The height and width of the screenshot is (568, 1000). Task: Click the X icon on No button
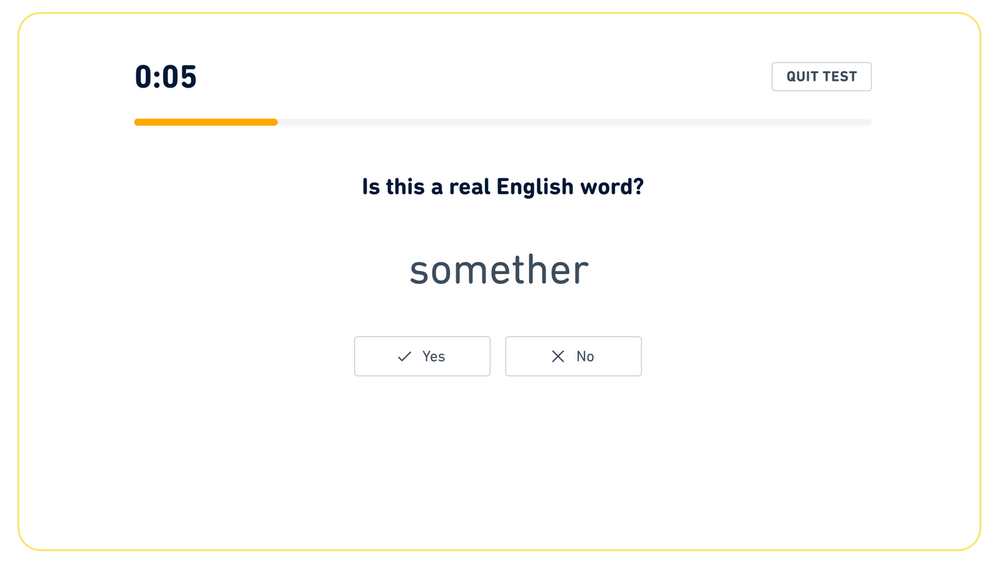pos(558,356)
